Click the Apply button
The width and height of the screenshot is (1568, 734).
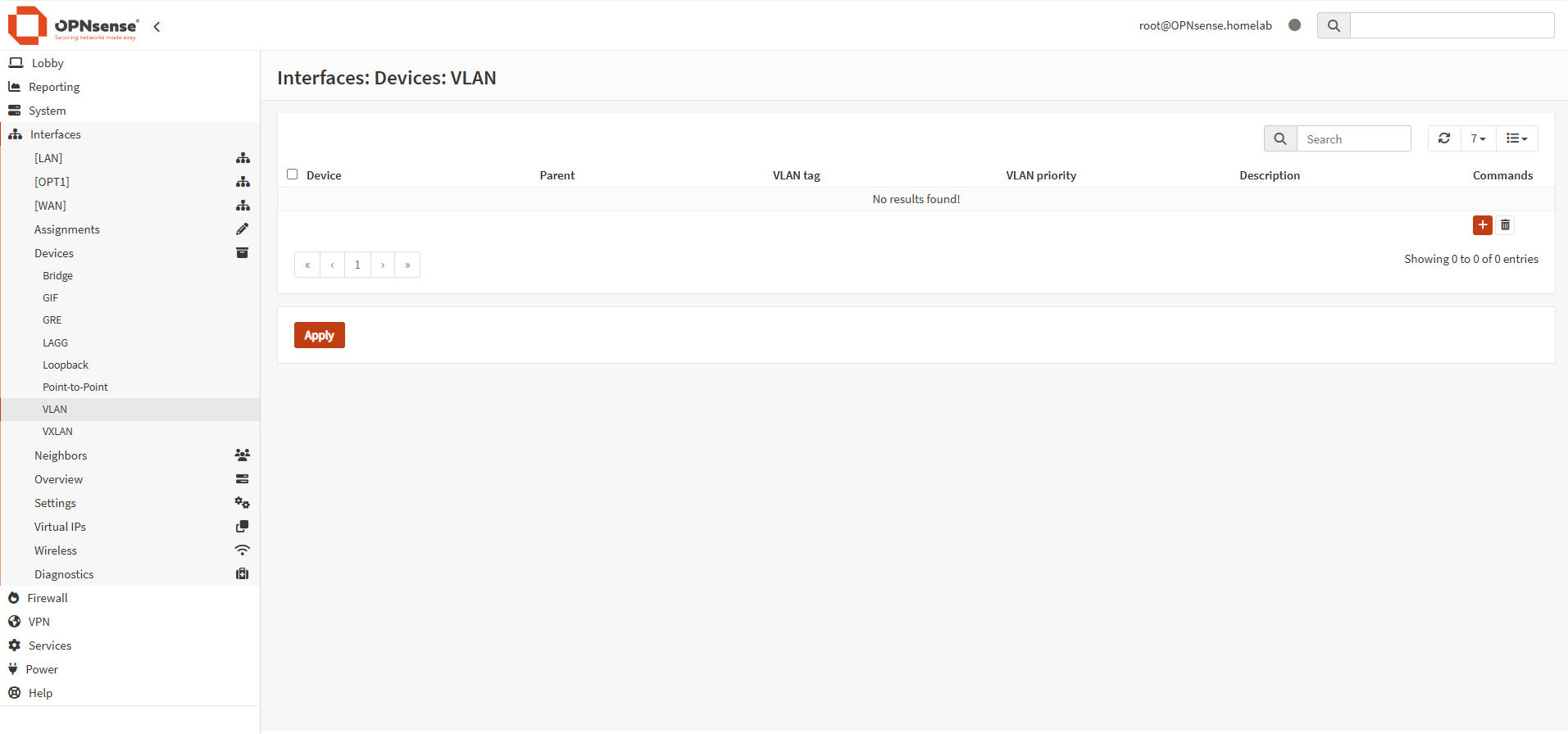(x=320, y=335)
